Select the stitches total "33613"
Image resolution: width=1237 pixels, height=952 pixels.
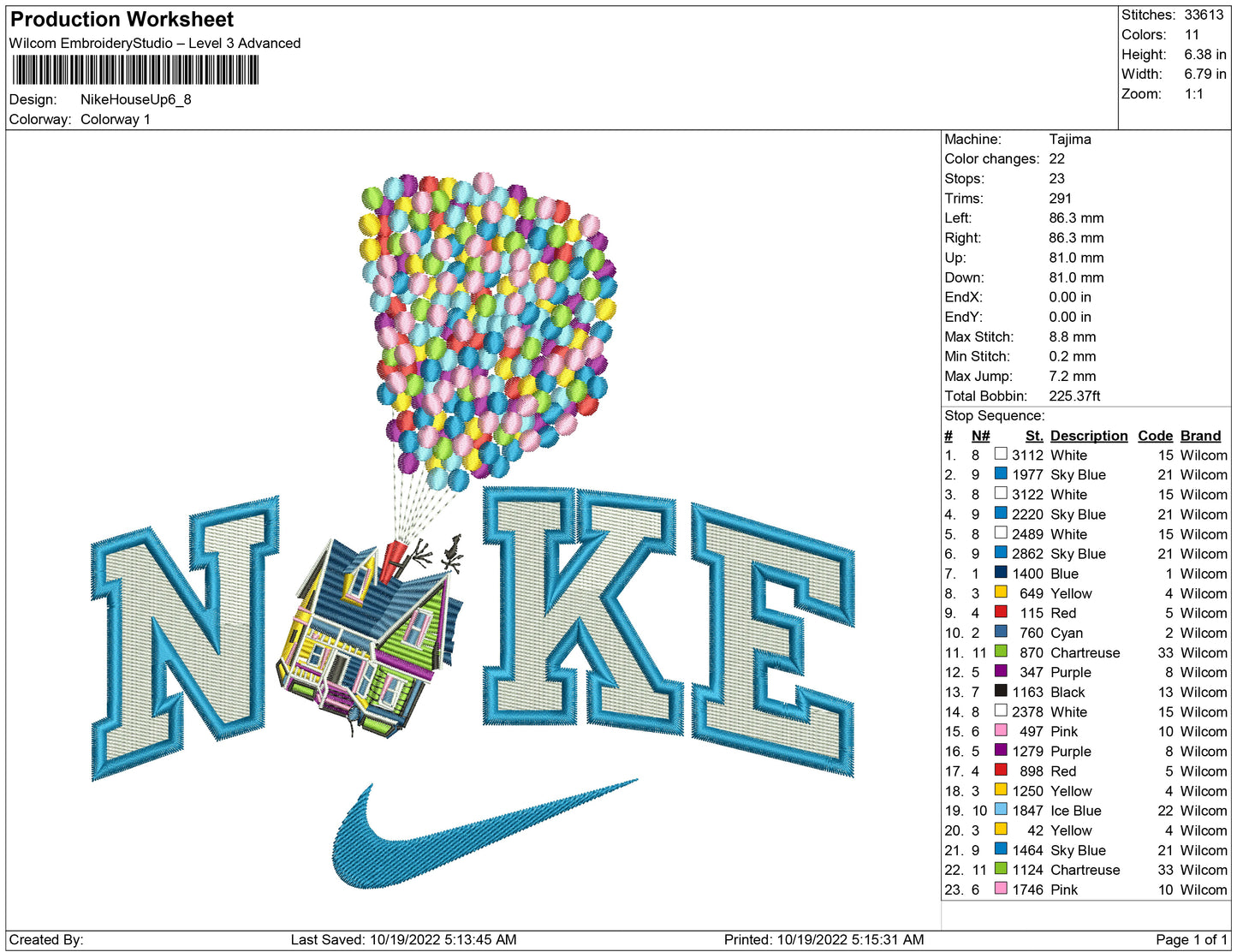(x=1204, y=15)
